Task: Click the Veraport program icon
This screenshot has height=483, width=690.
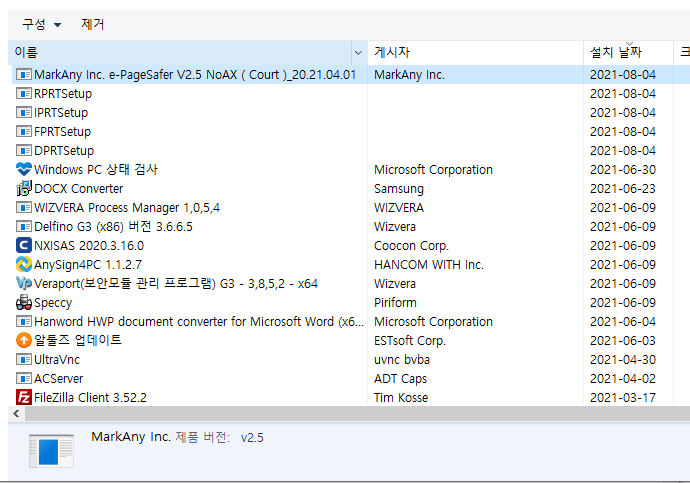Action: click(24, 284)
